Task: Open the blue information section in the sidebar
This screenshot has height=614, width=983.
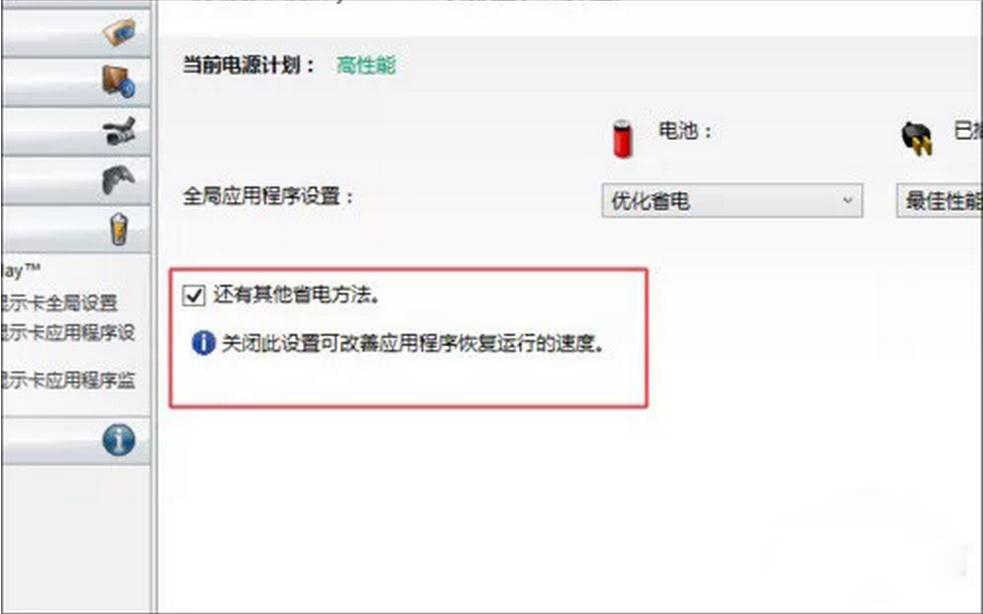Action: [x=75, y=440]
